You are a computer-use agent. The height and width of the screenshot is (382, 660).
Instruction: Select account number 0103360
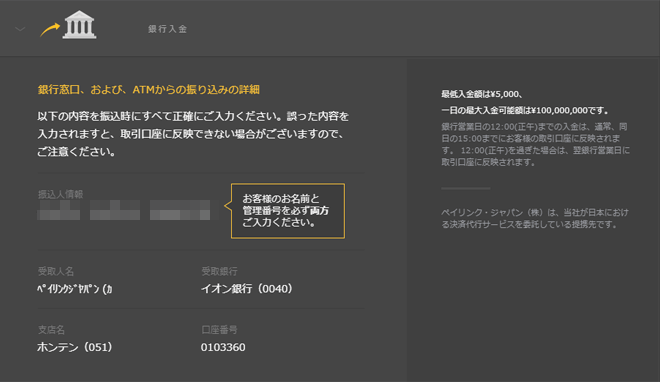[223, 347]
